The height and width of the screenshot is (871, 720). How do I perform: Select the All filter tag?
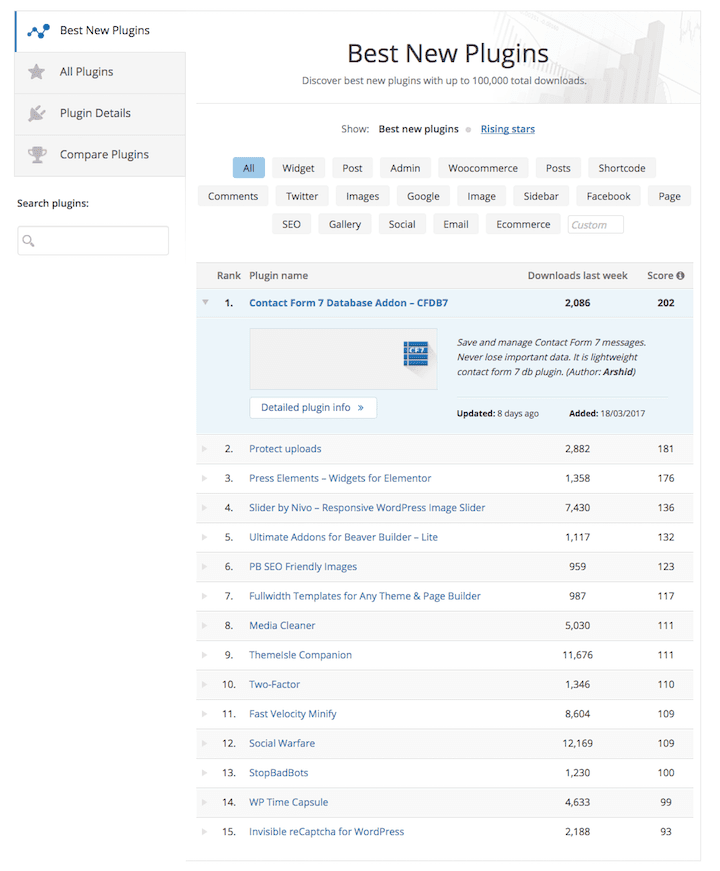point(249,168)
